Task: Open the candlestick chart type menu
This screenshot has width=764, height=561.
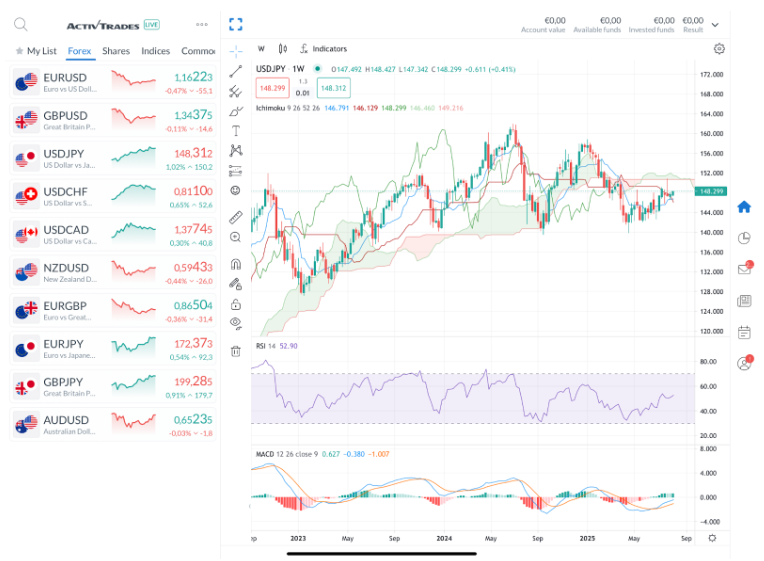Action: [283, 48]
